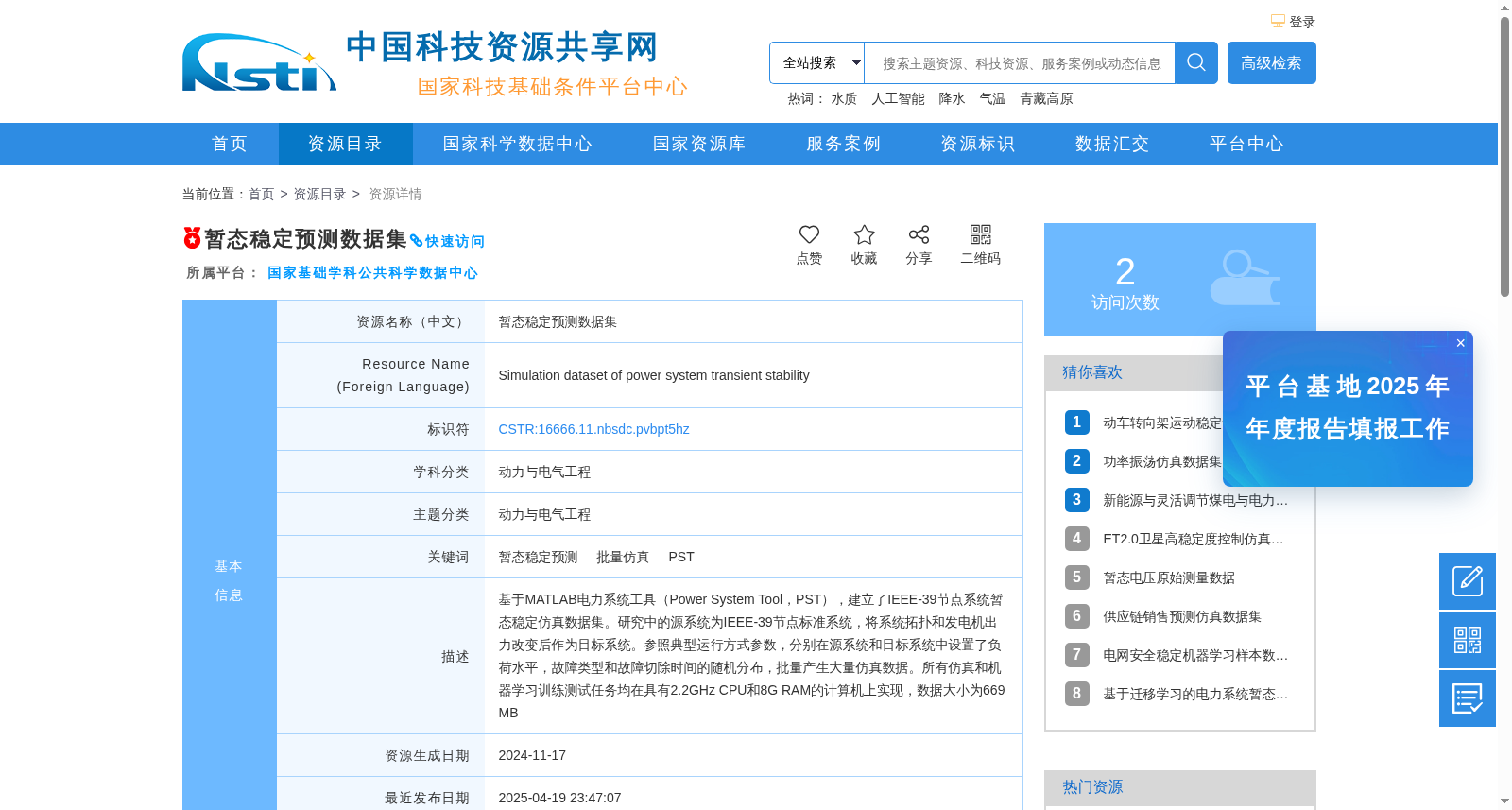Click the CSTR:16666.11.nbsdc.pvbpt5hz identifier link
Screen dimensions: 1512x810
point(593,429)
